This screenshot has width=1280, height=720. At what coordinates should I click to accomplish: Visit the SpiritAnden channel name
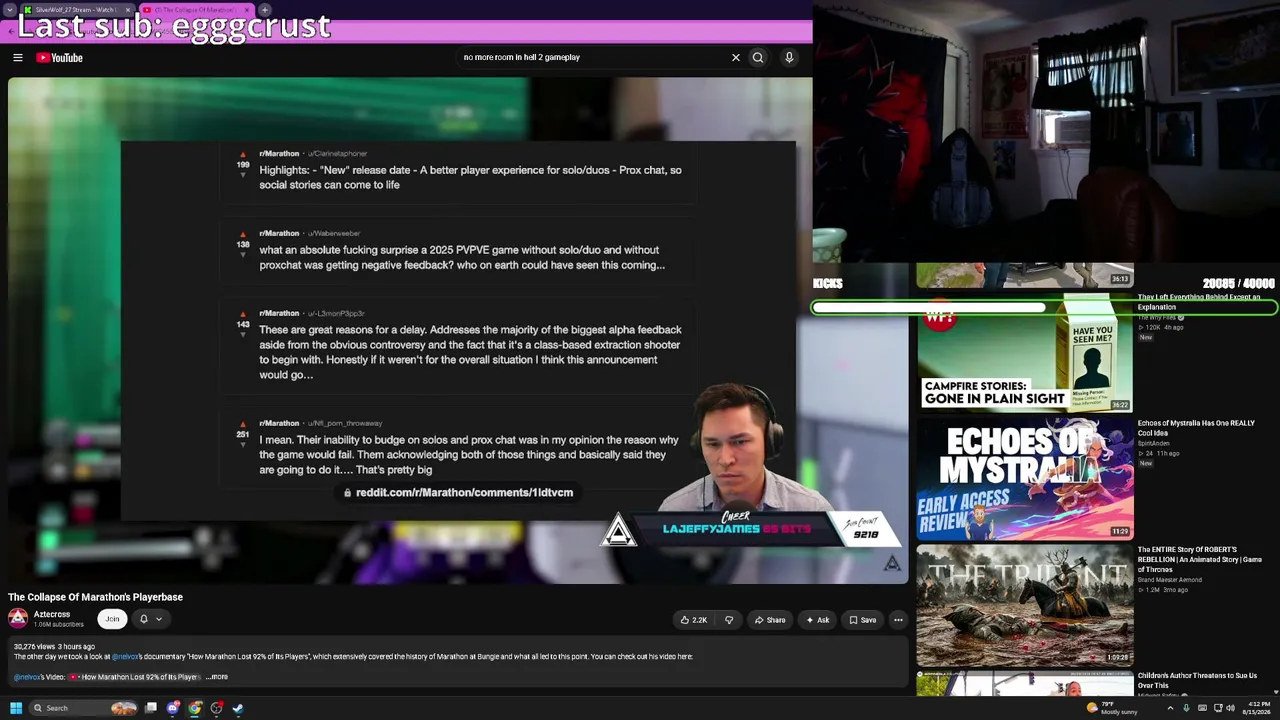pyautogui.click(x=1153, y=443)
